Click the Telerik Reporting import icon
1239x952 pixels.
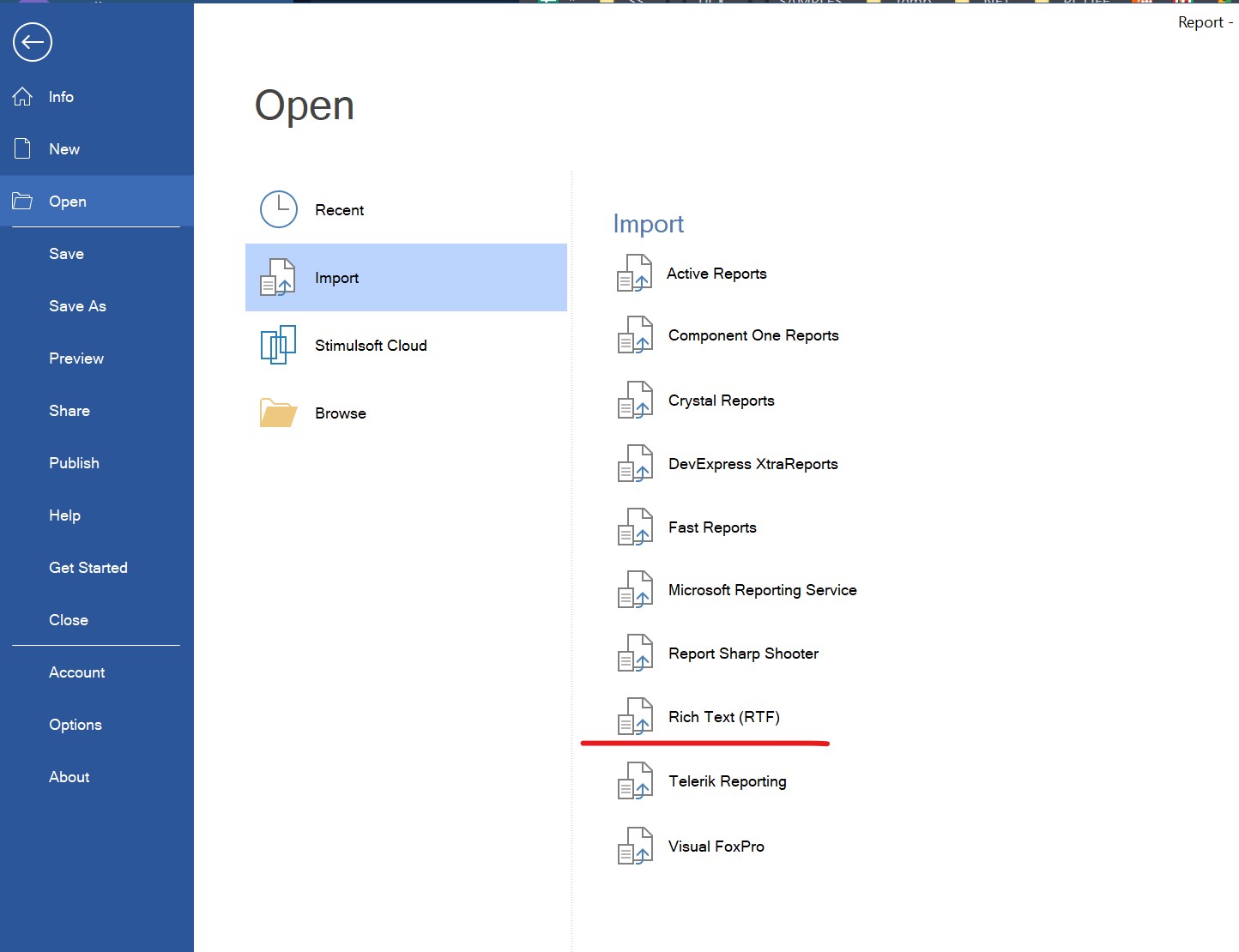[x=635, y=780]
